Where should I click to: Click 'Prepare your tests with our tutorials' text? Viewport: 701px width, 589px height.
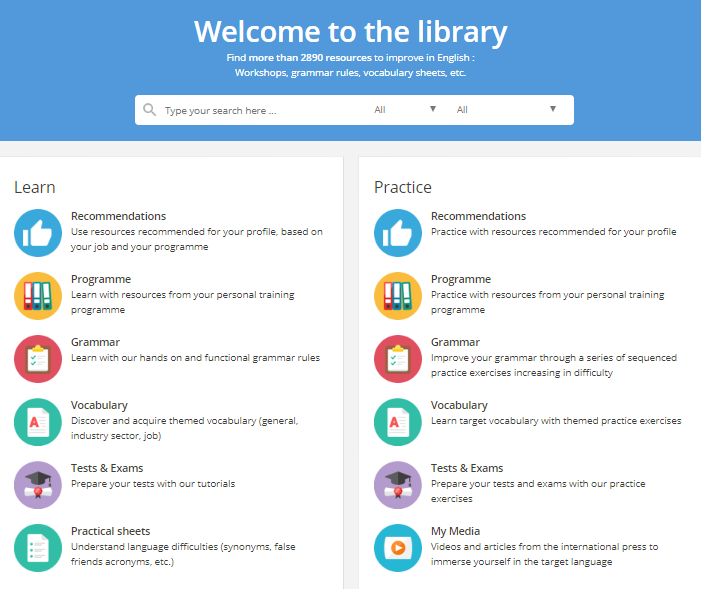(x=153, y=484)
